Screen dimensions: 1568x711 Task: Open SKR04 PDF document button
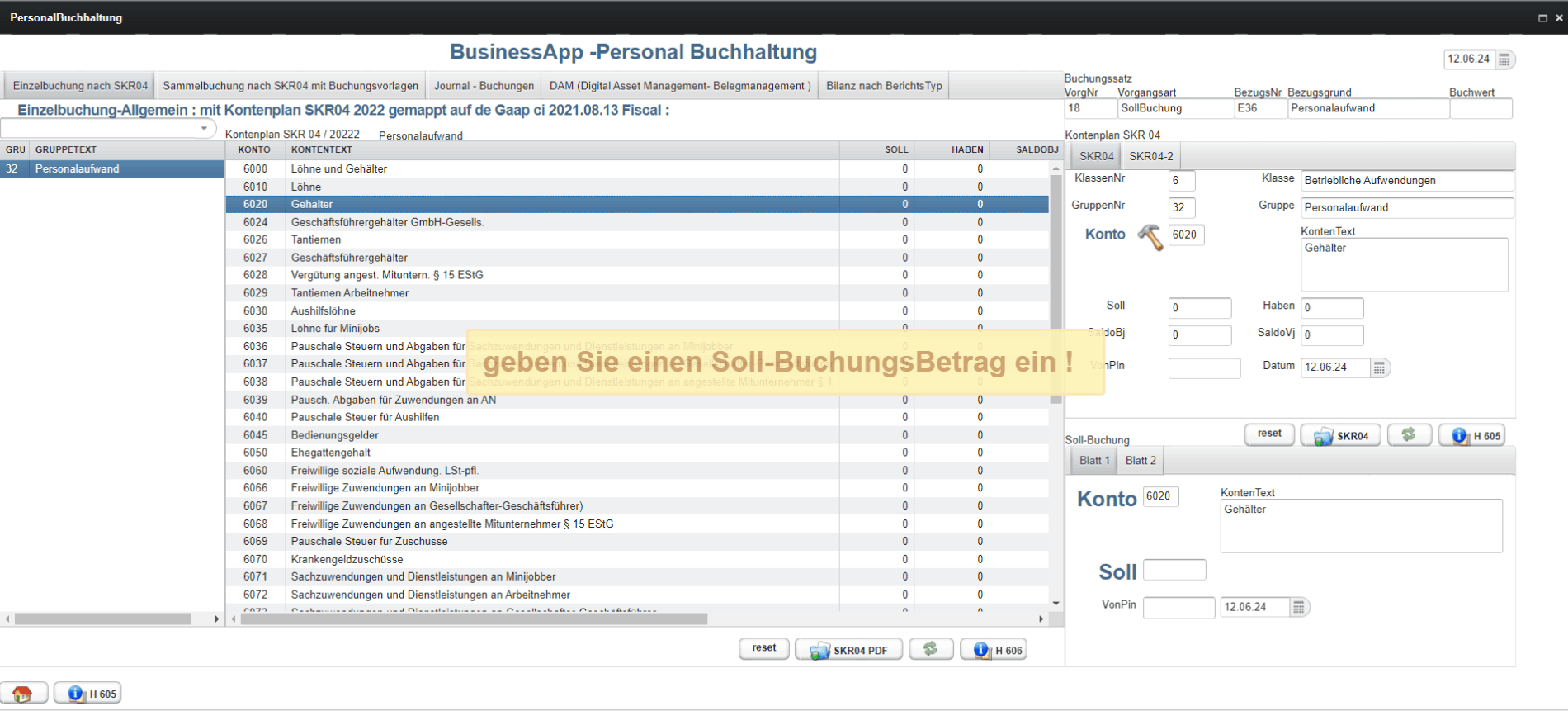[x=848, y=650]
